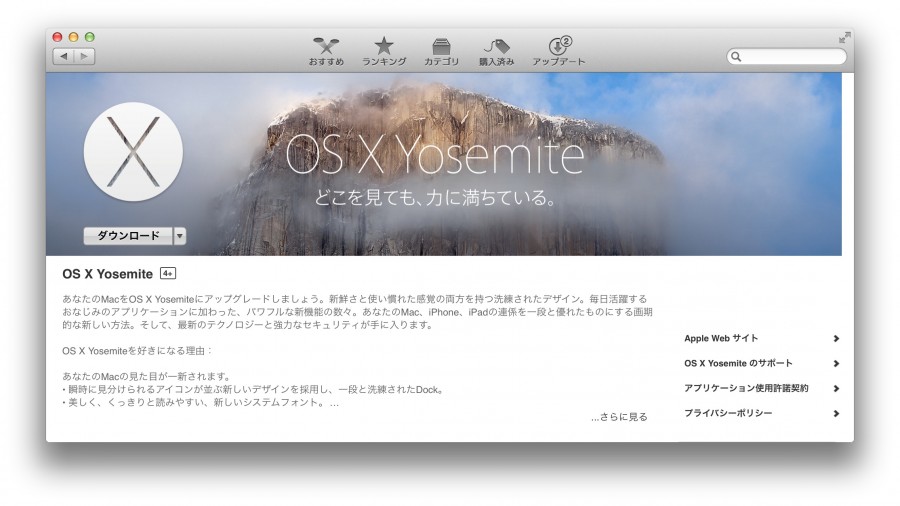900x506 pixels.
Task: Open the おすすめ featured section
Action: tap(326, 51)
